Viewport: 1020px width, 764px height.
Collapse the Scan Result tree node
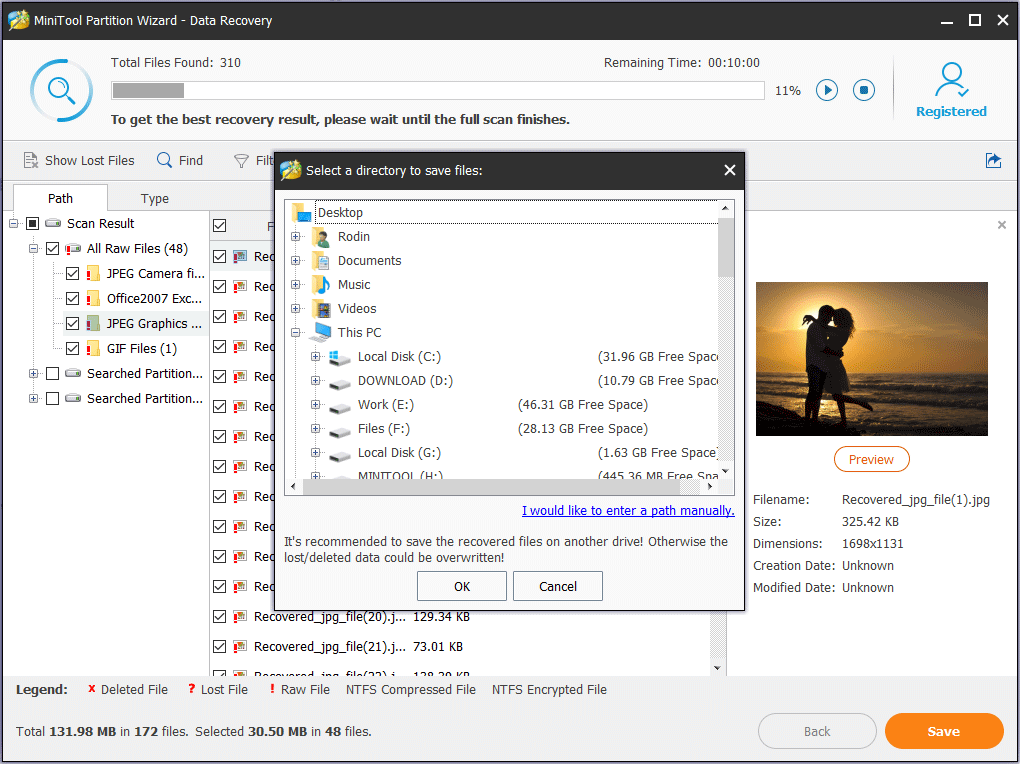tap(13, 223)
